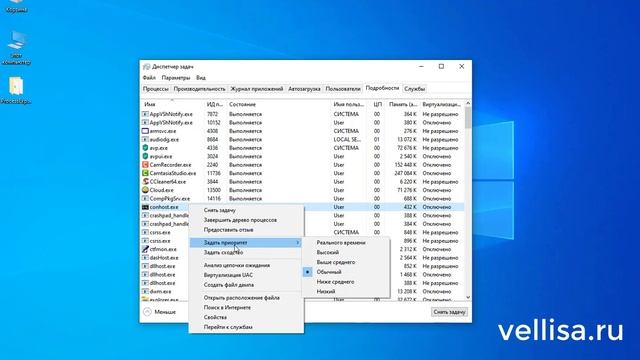Click the process list scrollbar thumb
Viewport: 640px width, 360px height.
(x=468, y=118)
